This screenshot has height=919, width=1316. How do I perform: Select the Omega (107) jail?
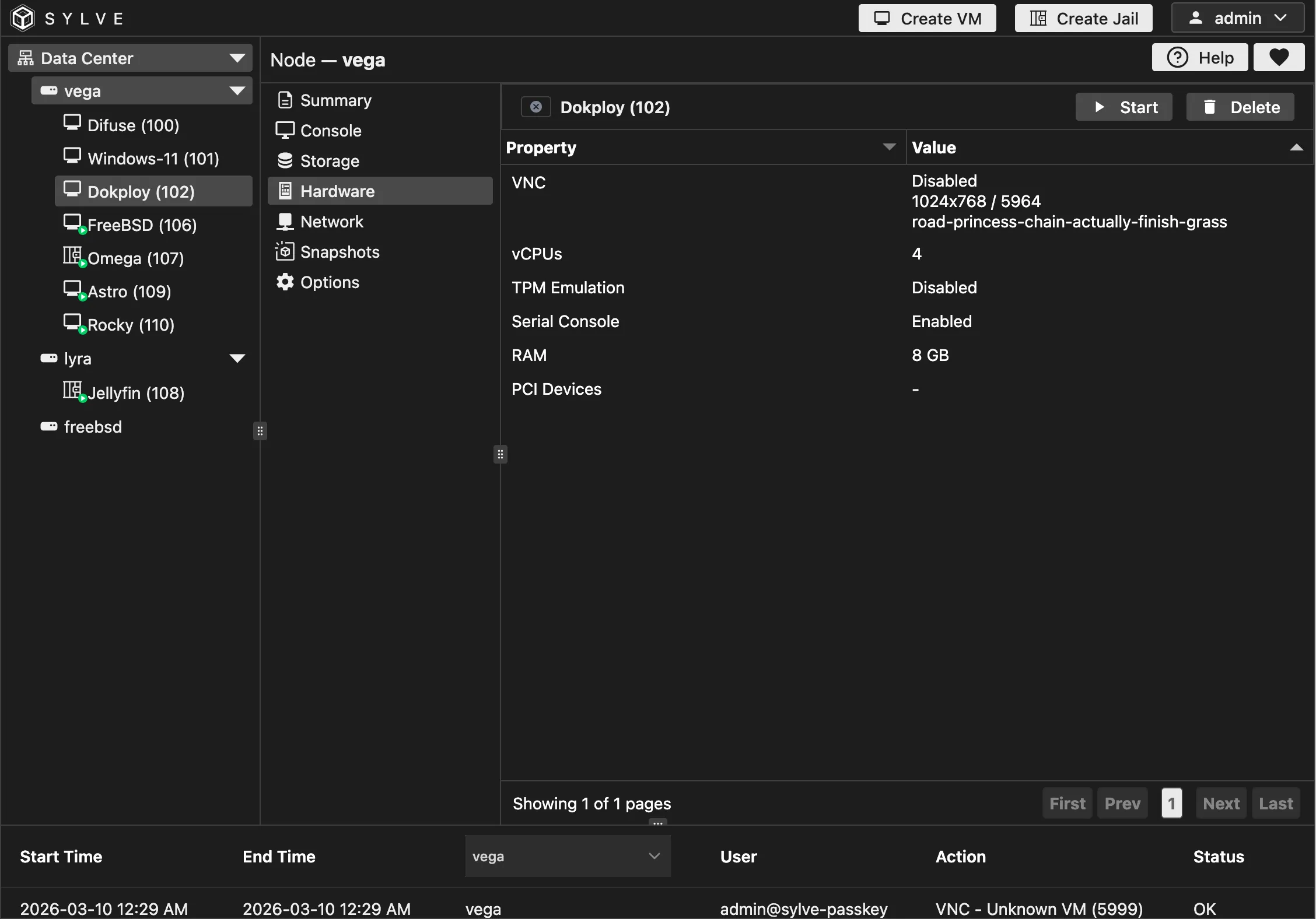pyautogui.click(x=135, y=258)
